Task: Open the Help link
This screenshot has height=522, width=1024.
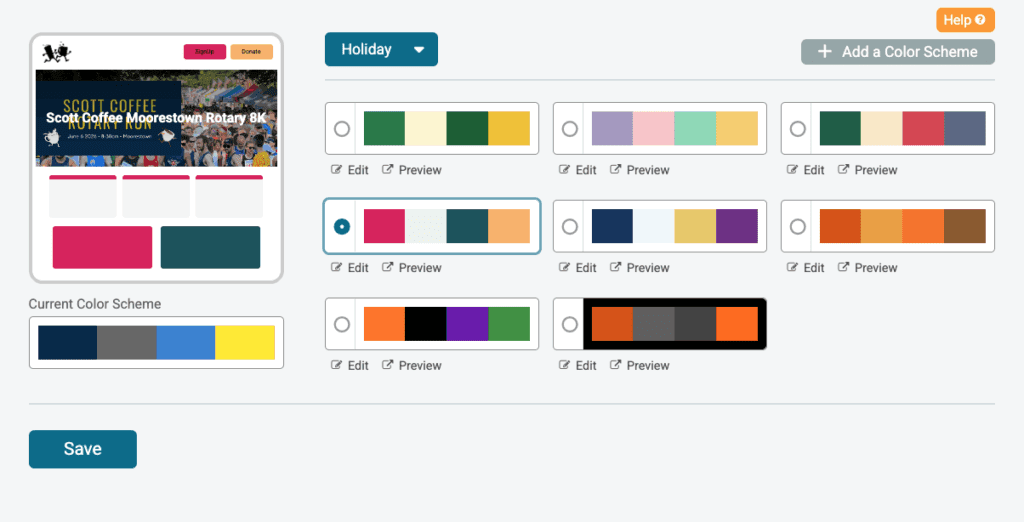Action: [x=965, y=20]
